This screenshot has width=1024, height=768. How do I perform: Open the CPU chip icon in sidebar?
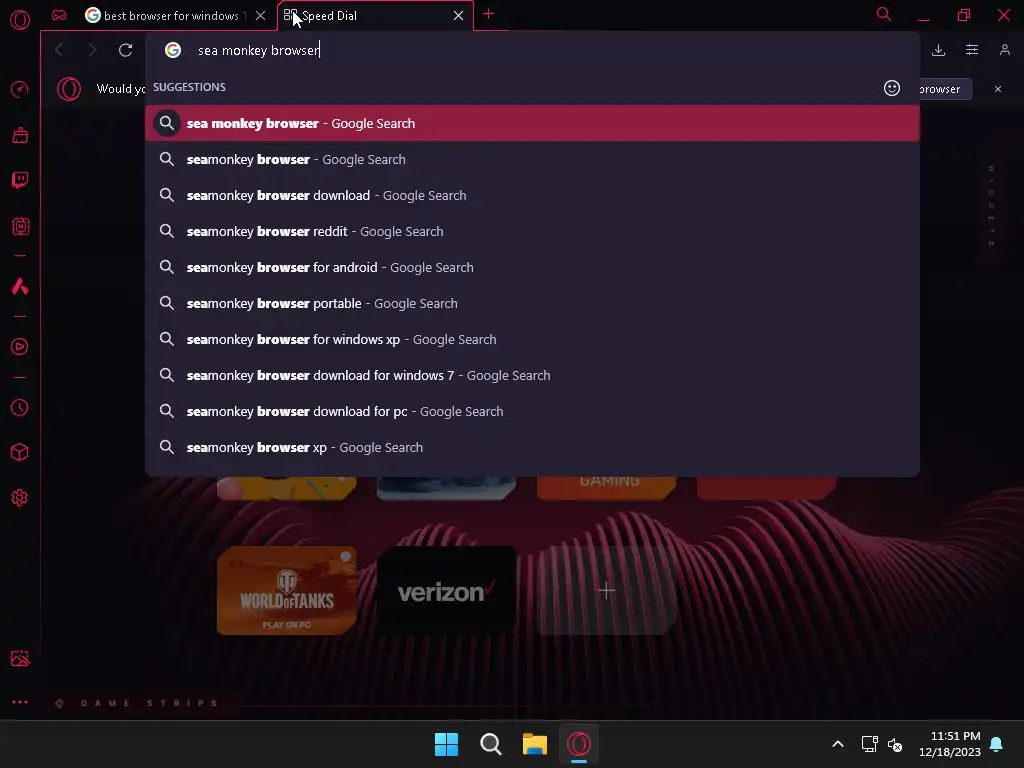click(20, 227)
